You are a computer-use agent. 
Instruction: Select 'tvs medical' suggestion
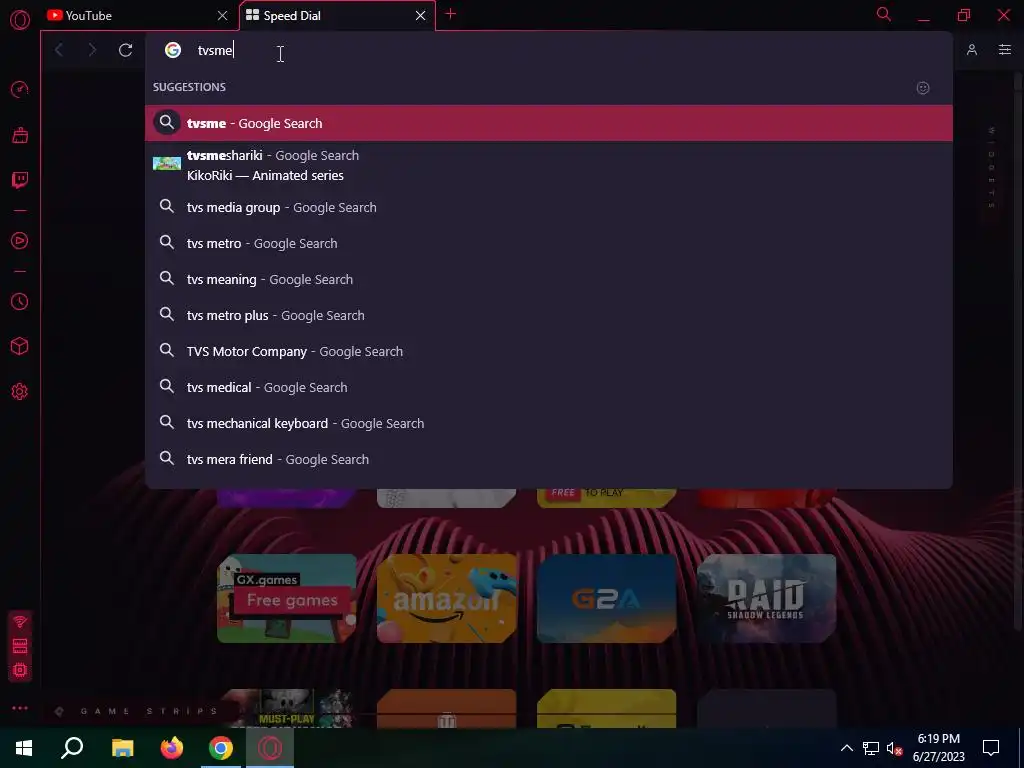point(549,387)
